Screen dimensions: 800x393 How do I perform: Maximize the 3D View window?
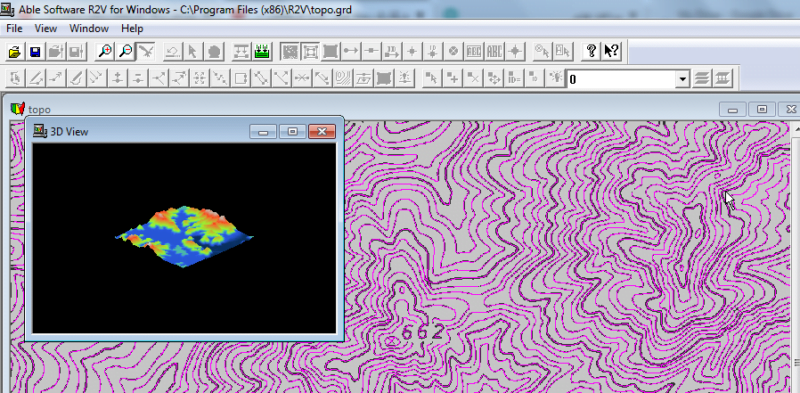pos(292,132)
